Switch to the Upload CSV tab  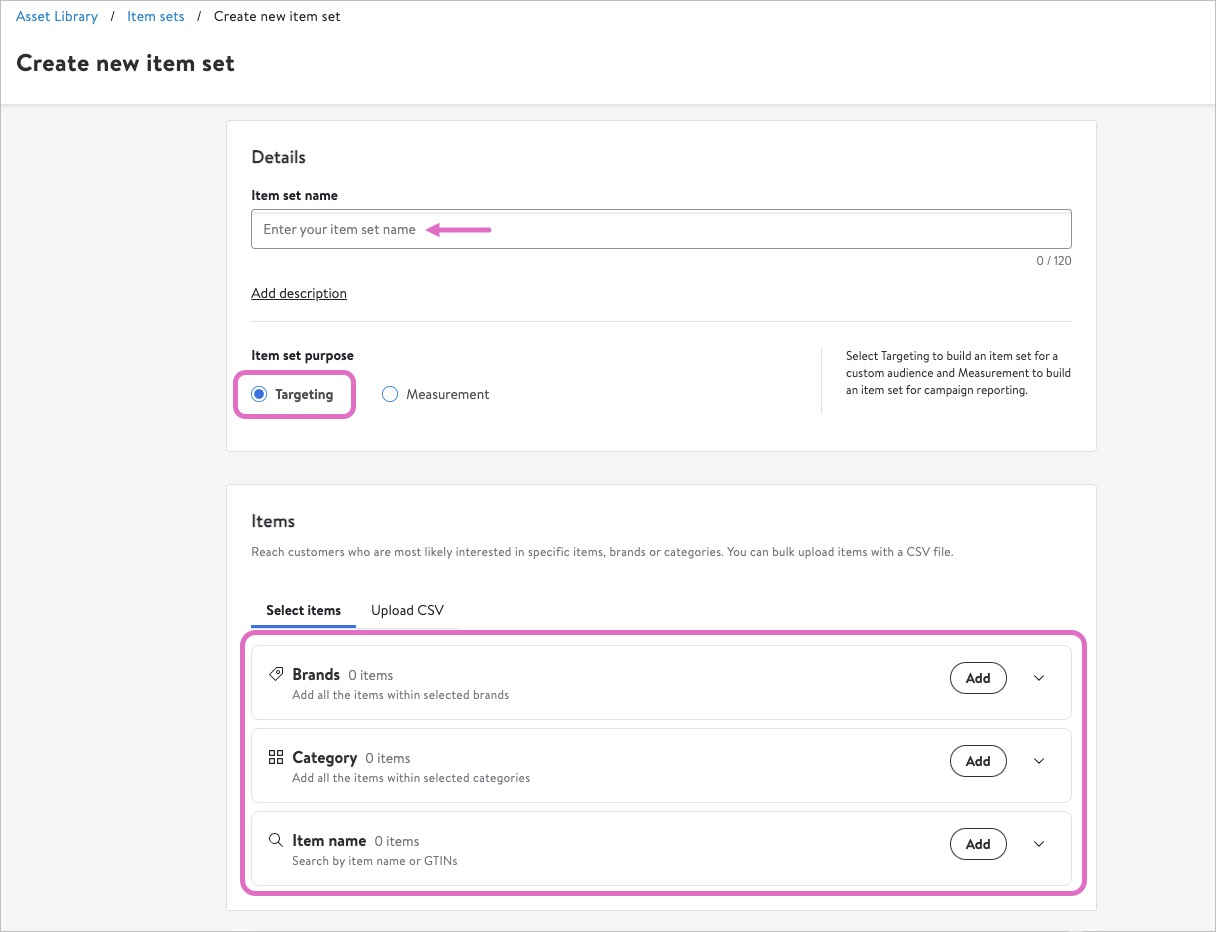(407, 610)
